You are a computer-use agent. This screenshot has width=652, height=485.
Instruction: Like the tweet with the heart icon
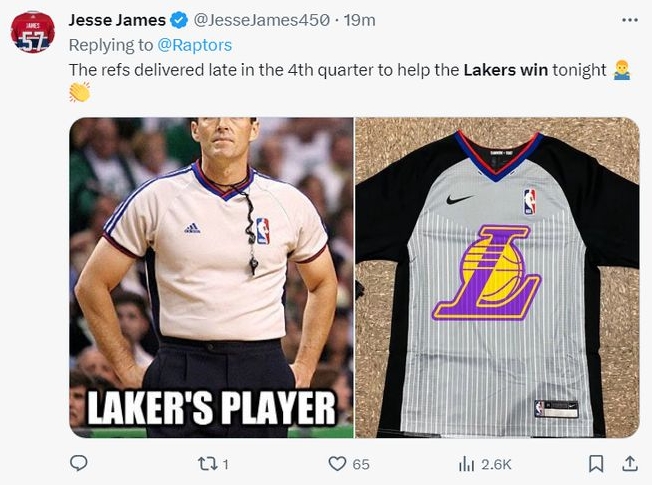click(338, 463)
